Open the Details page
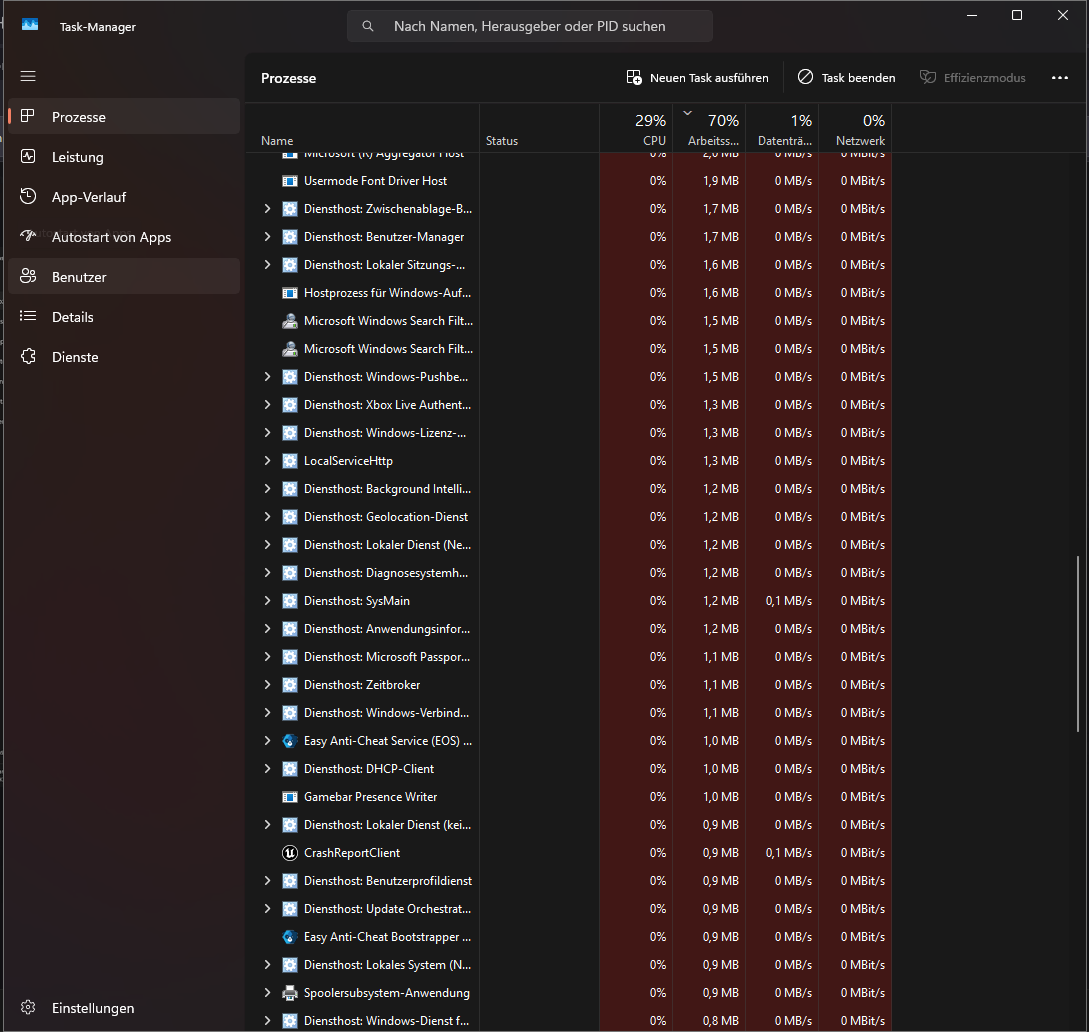1089x1032 pixels. [124, 317]
